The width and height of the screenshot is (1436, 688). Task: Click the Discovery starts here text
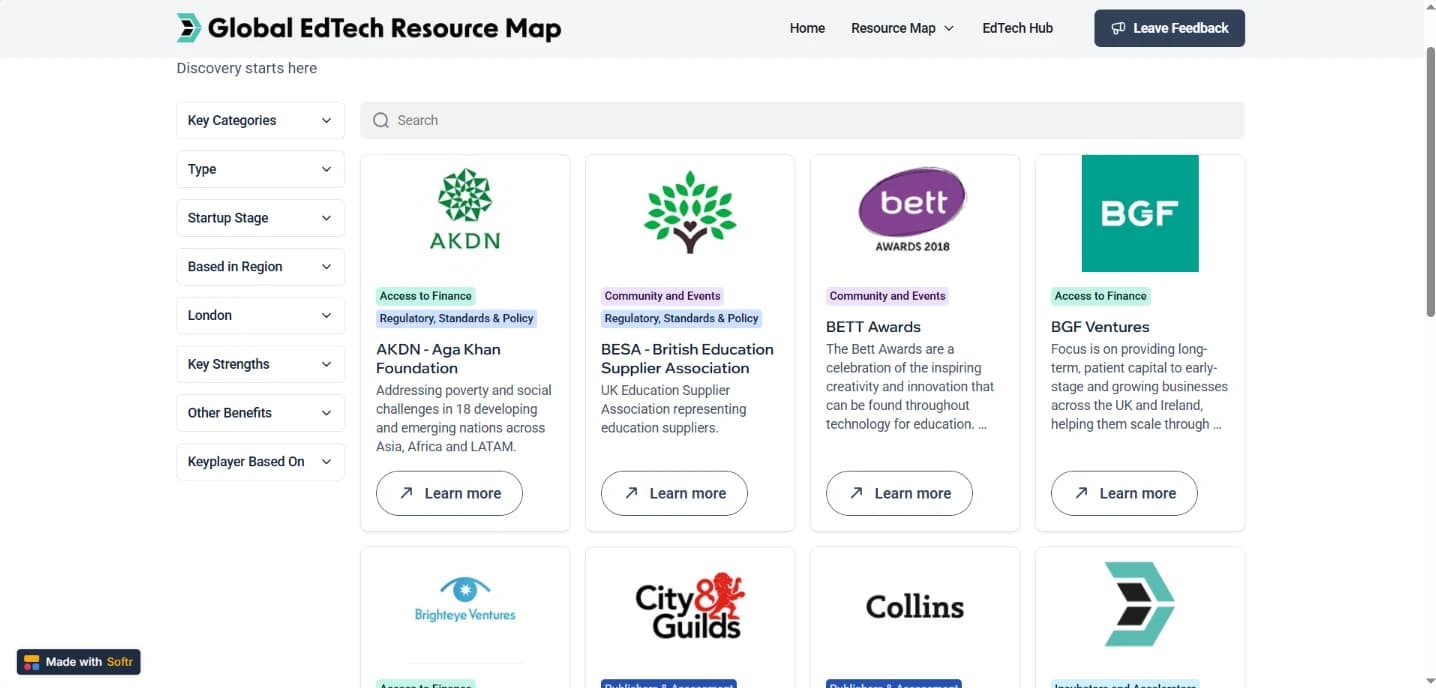(x=247, y=68)
